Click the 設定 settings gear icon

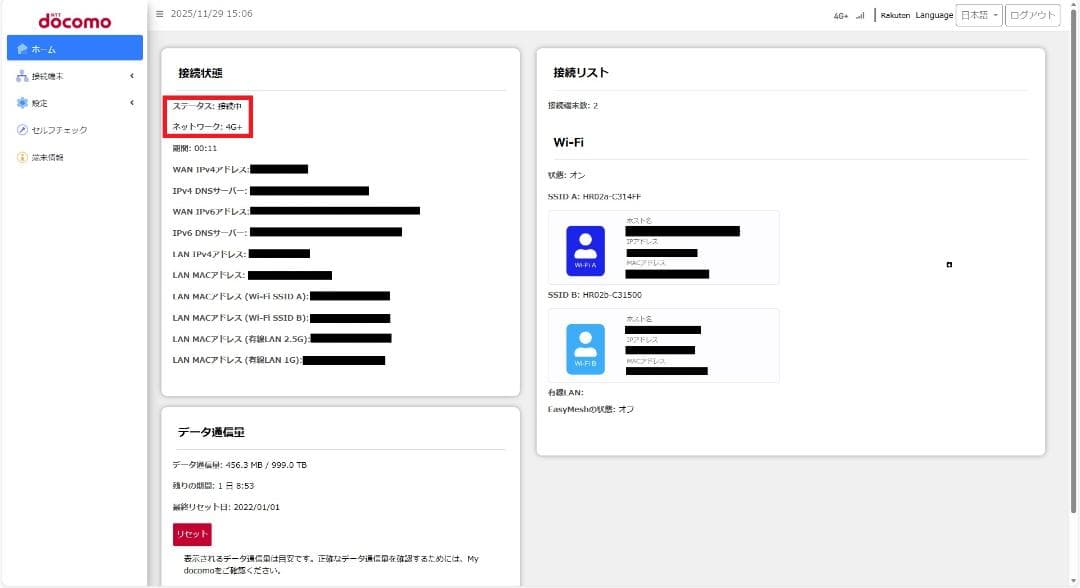22,102
